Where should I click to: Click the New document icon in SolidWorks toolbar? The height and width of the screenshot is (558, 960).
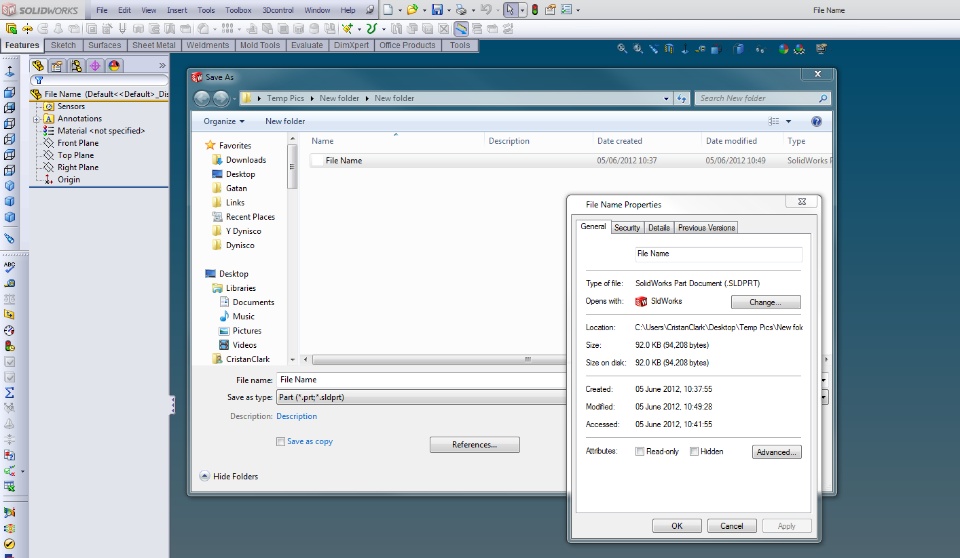pyautogui.click(x=388, y=10)
